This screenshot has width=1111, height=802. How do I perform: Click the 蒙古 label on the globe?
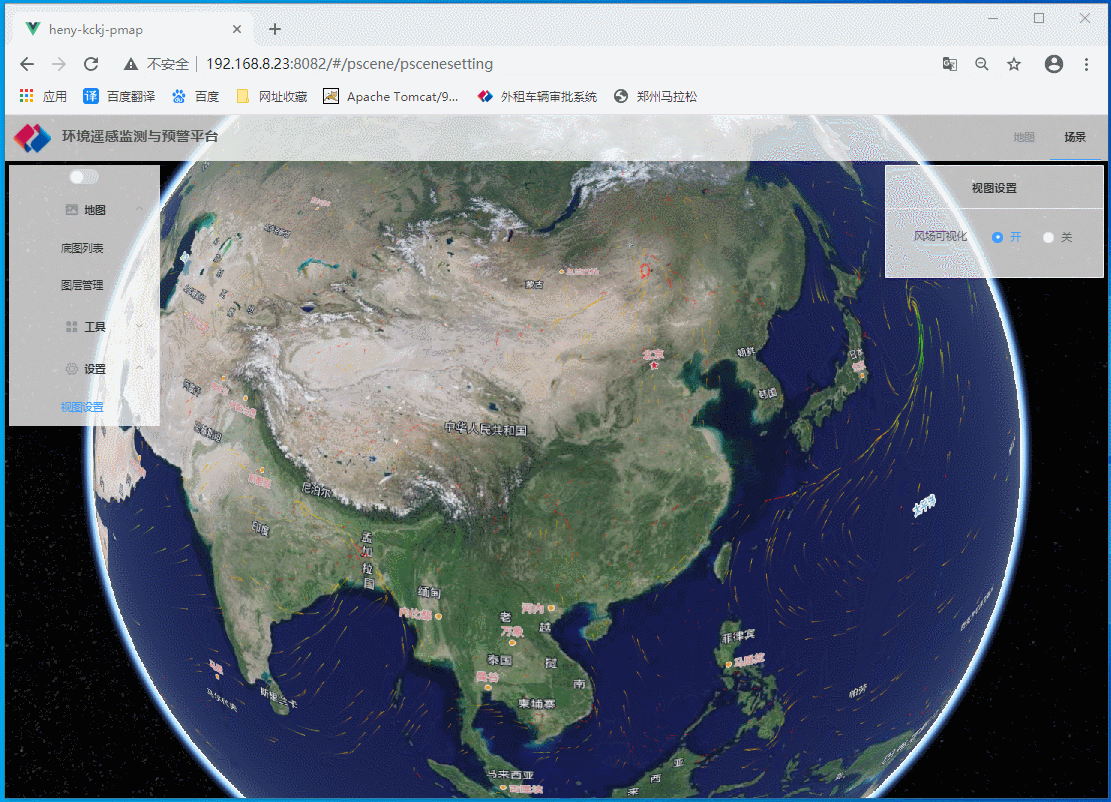[x=534, y=284]
